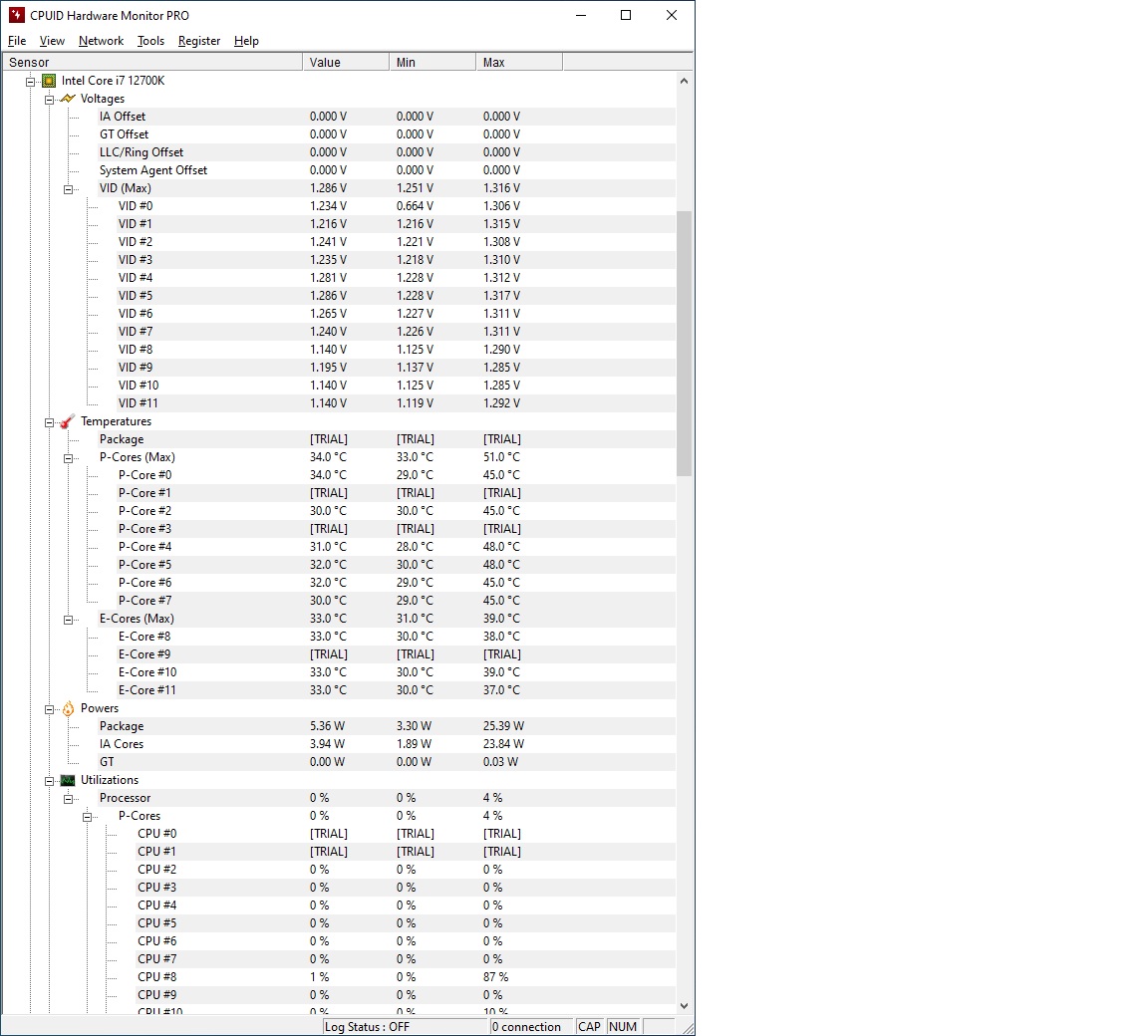Viewport: 1148px width, 1036px height.
Task: Click the Powers flame icon
Action: [x=68, y=708]
